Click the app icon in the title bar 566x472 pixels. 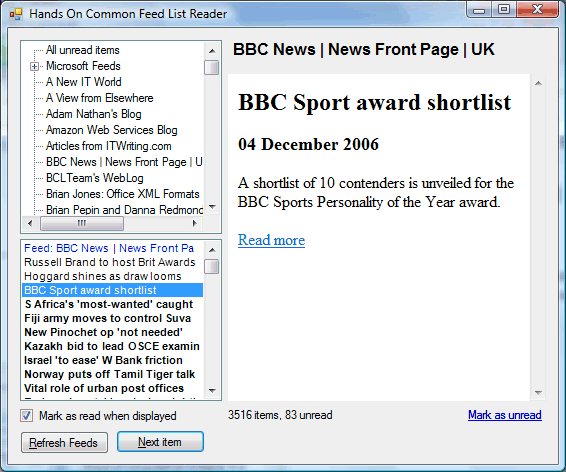pyautogui.click(x=16, y=14)
